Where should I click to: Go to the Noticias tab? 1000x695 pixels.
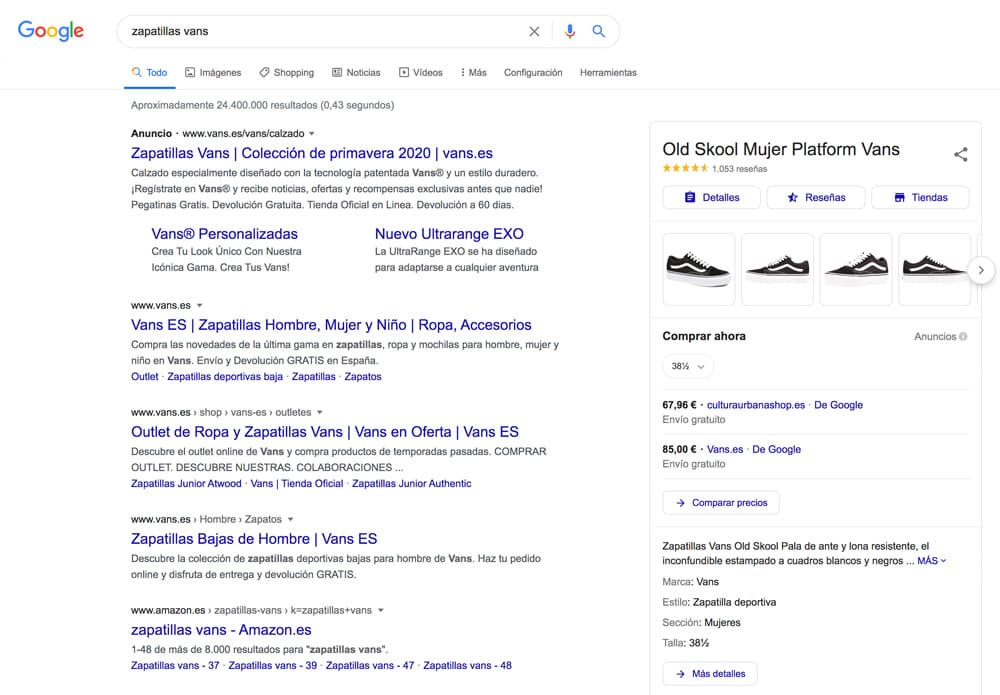[356, 73]
